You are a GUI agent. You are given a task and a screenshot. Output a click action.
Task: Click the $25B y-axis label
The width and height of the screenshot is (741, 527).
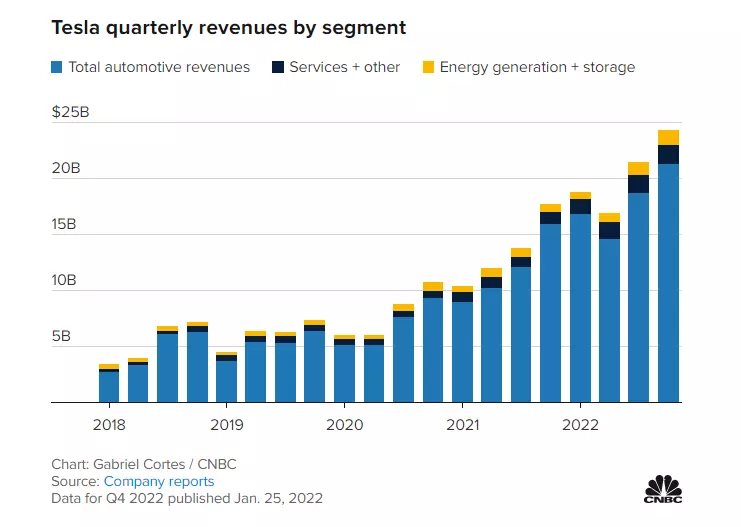[x=70, y=112]
